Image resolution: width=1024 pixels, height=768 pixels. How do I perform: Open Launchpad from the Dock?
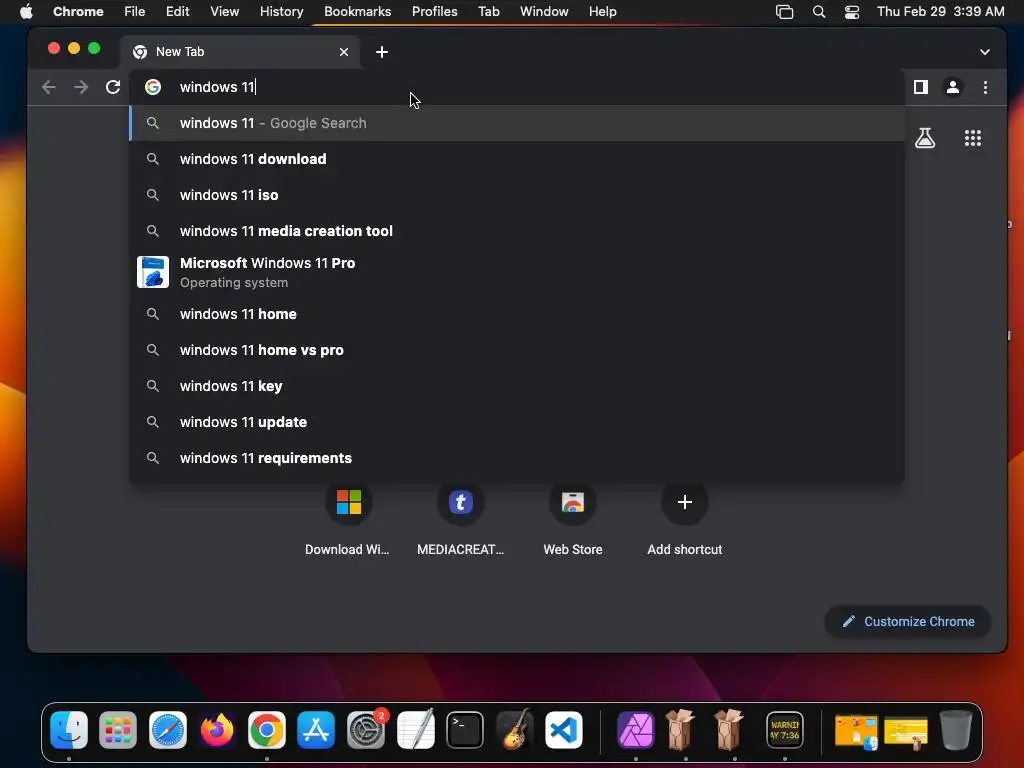118,729
